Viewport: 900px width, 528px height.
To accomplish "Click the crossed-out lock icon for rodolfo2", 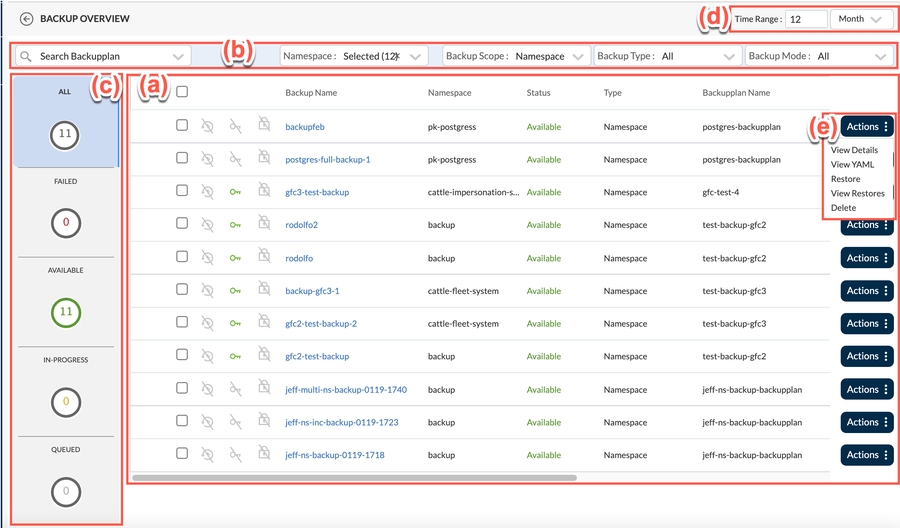I will 264,225.
